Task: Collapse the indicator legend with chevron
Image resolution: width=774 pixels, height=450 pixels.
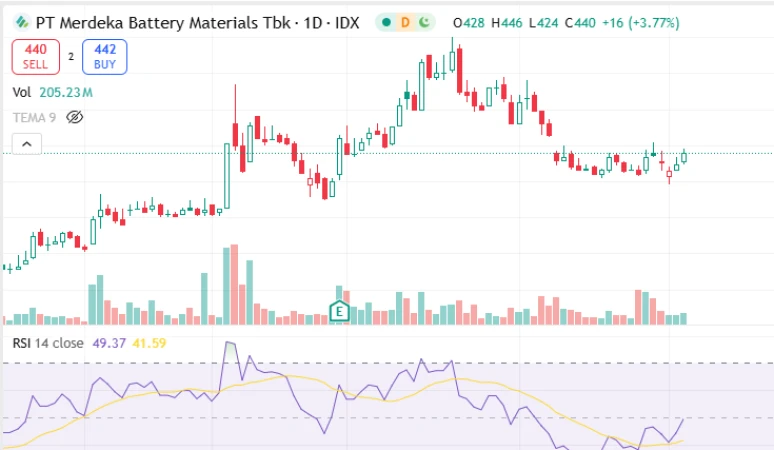Action: pos(27,145)
